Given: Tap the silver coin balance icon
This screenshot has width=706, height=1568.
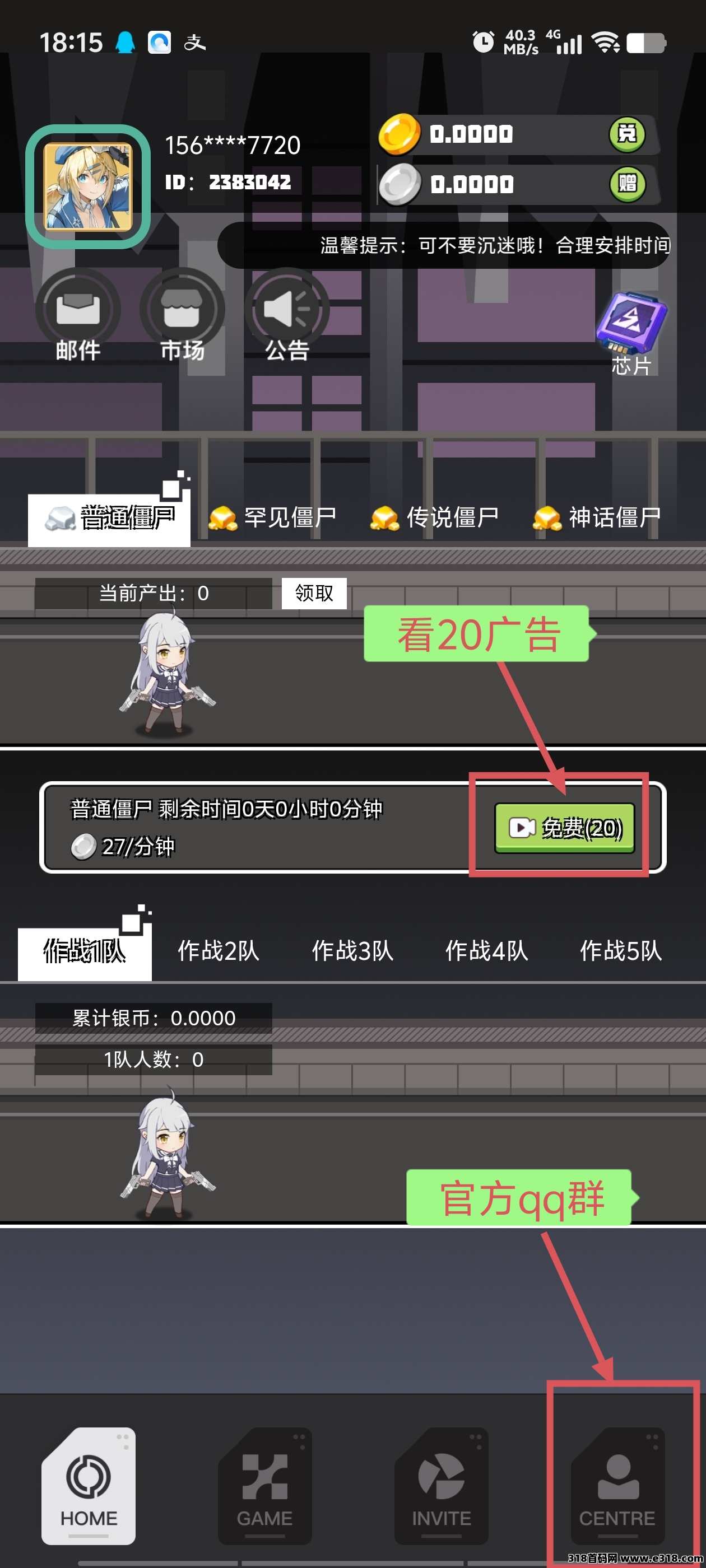Looking at the screenshot, I should 400,184.
